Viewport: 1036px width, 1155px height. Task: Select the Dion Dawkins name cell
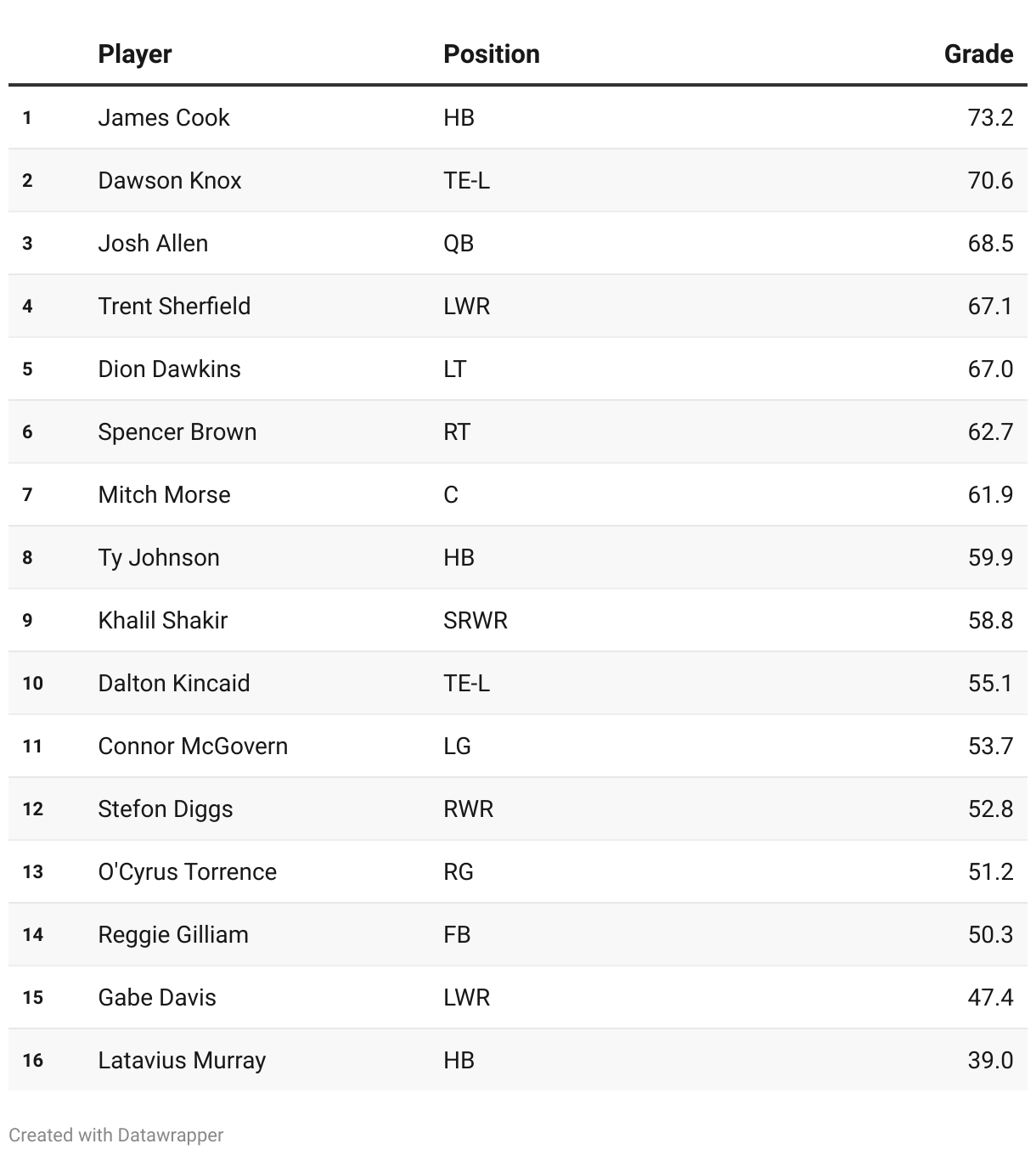coord(169,369)
